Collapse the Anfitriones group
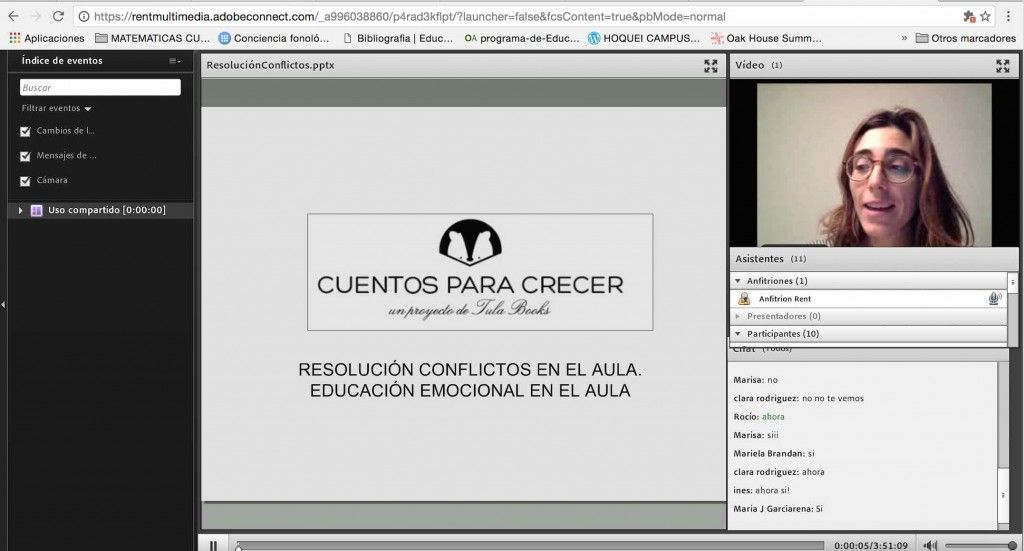 pyautogui.click(x=738, y=281)
